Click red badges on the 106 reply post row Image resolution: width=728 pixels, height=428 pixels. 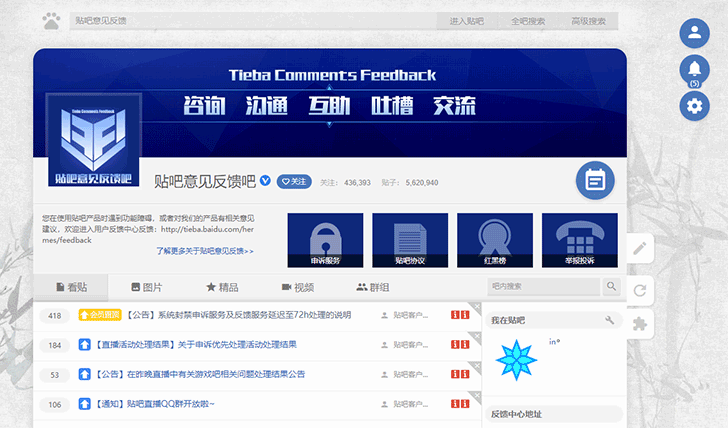[460, 404]
